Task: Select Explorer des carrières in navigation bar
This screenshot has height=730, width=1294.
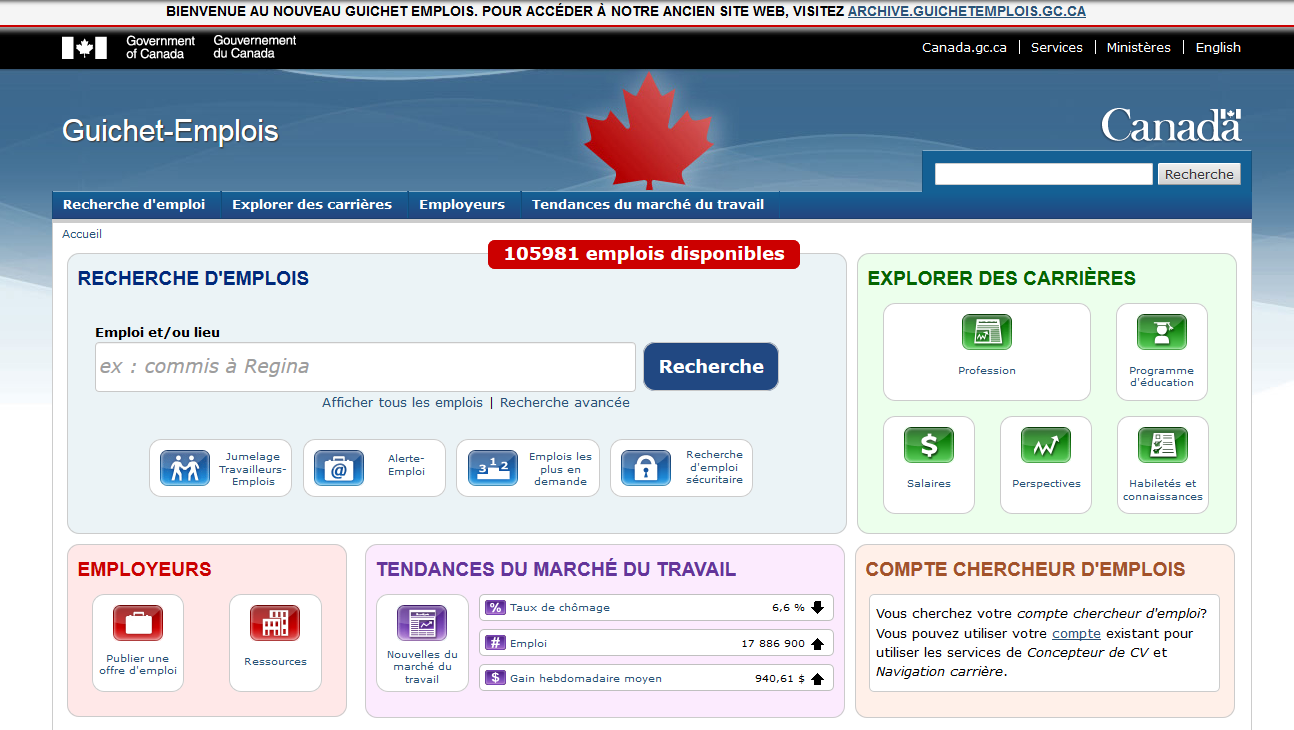Action: tap(312, 205)
